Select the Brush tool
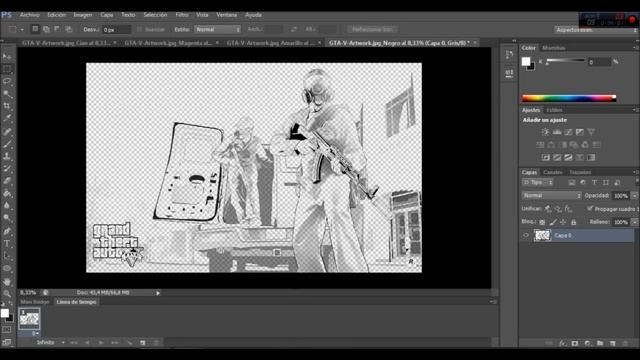 7,144
